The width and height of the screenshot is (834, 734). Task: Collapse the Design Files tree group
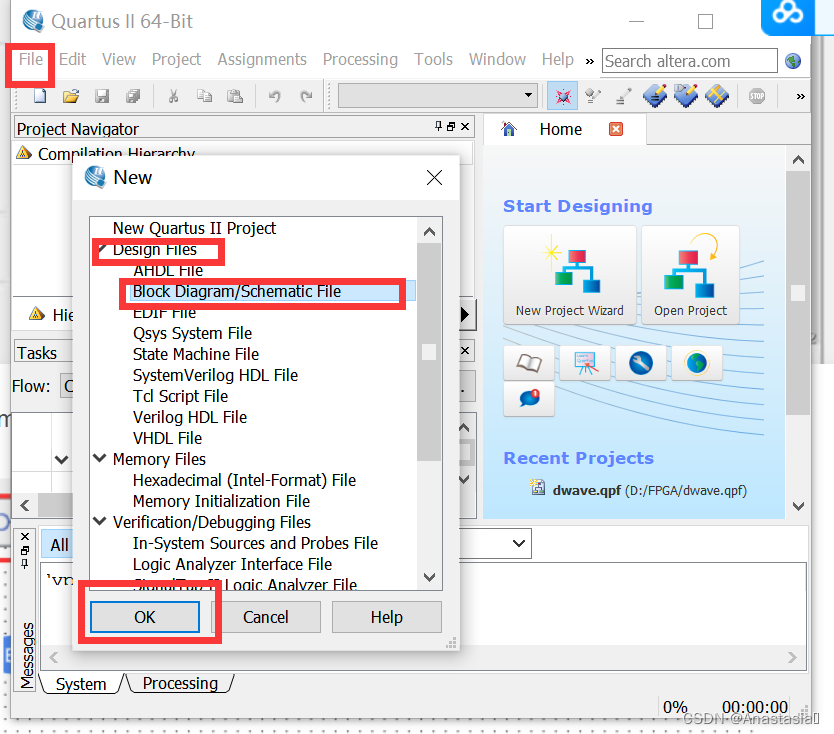[102, 248]
